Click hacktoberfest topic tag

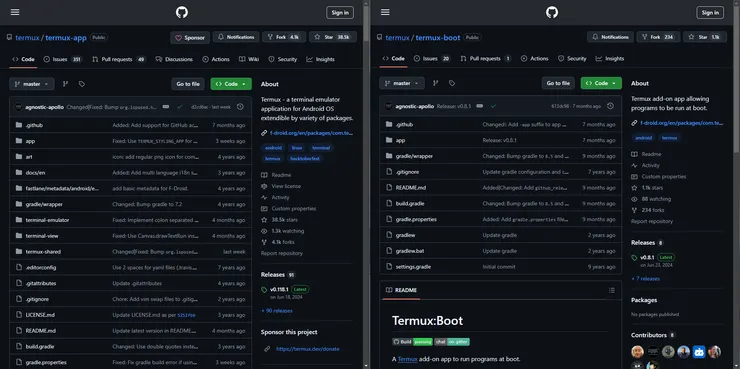tap(305, 159)
